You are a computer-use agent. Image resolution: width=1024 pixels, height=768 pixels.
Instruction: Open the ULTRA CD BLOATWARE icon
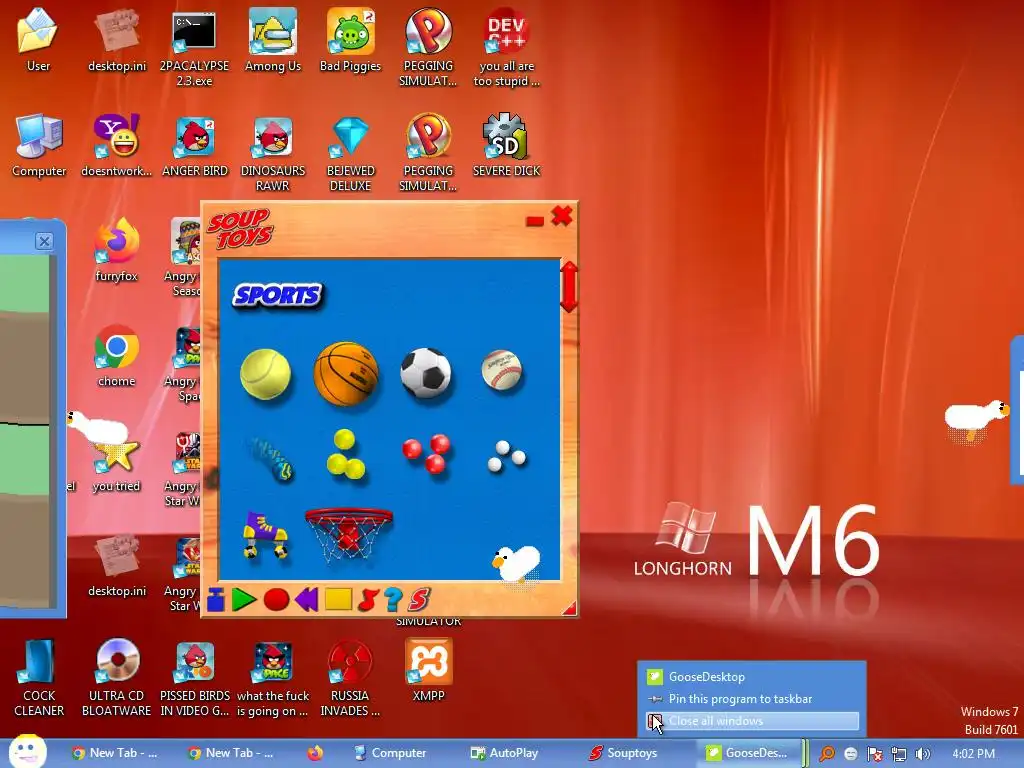point(116,678)
